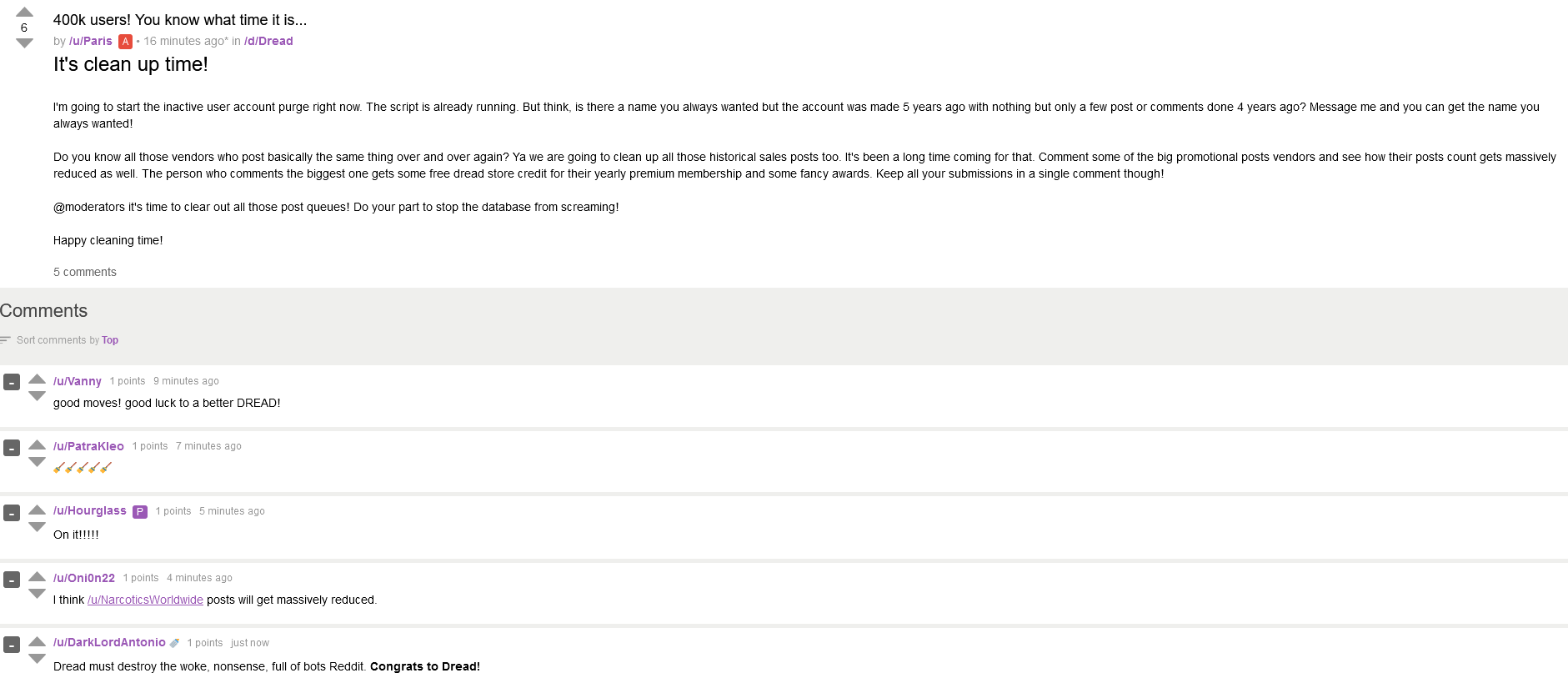Image resolution: width=1568 pixels, height=688 pixels.
Task: Upvote DarkLordAntonio's comment
Action: click(37, 641)
